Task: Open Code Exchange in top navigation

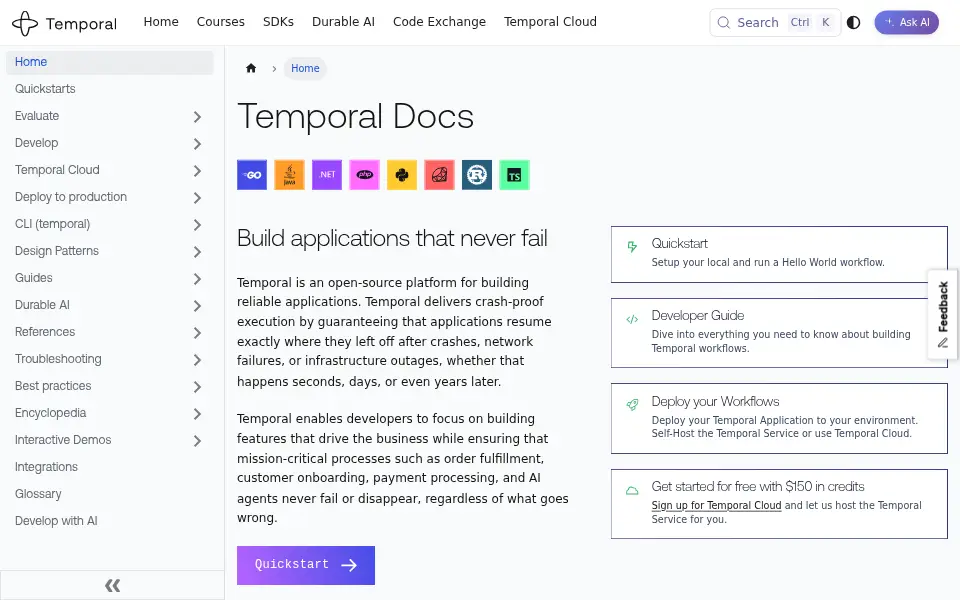Action: tap(439, 22)
